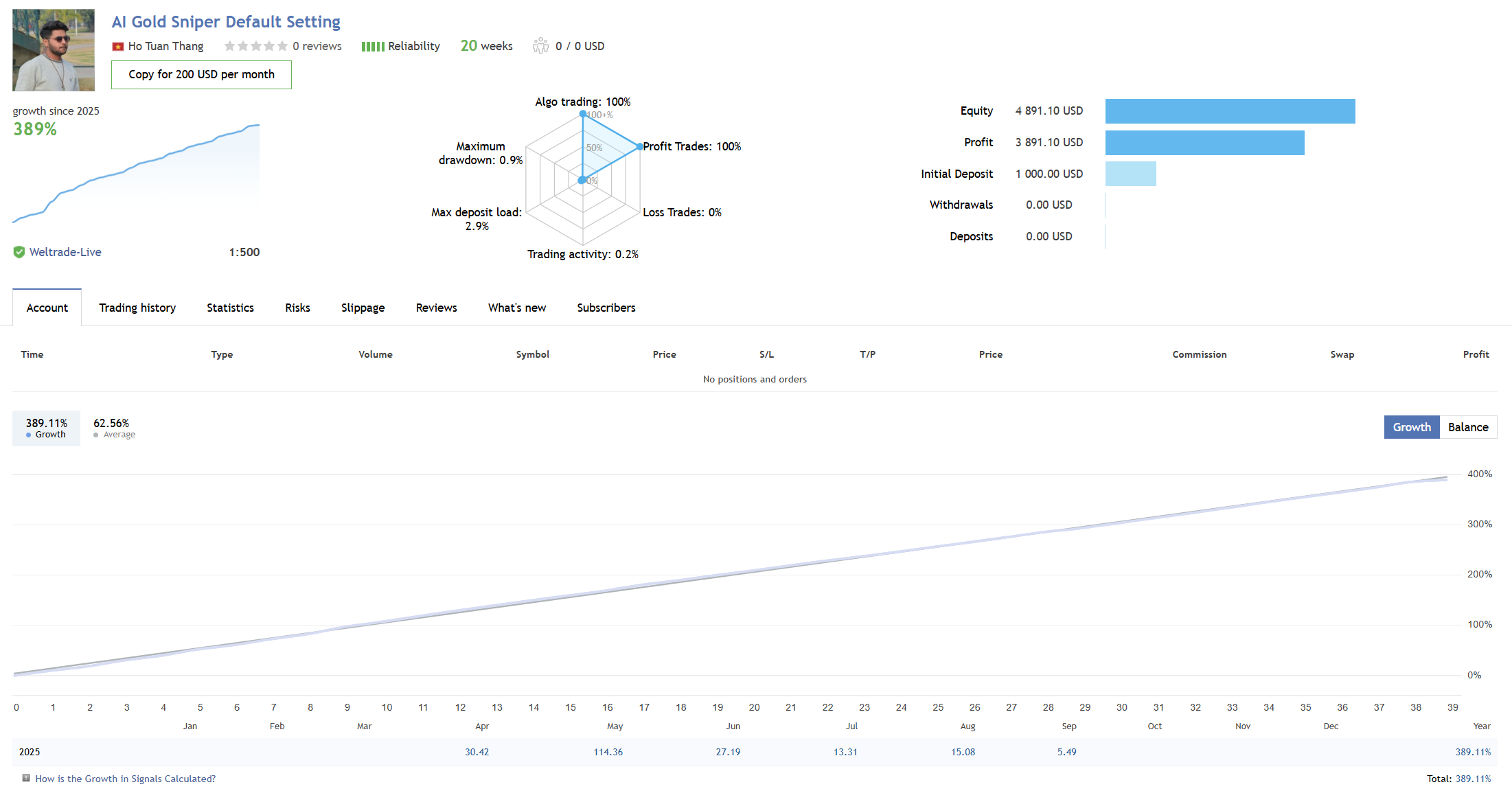The width and height of the screenshot is (1512, 791).
Task: Switch chart to Balance view
Action: [x=1468, y=427]
